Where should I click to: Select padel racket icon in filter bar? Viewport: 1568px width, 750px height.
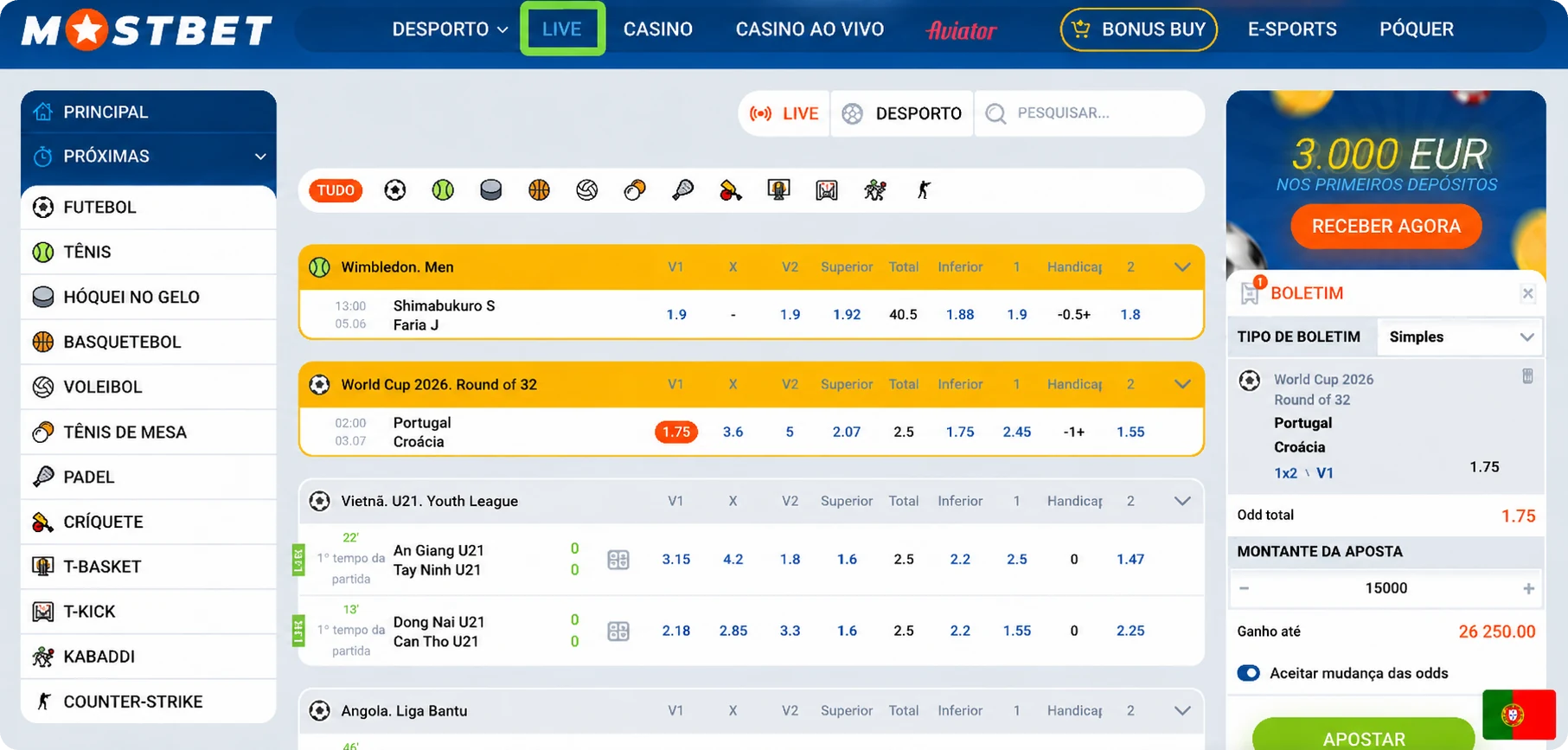pos(682,190)
